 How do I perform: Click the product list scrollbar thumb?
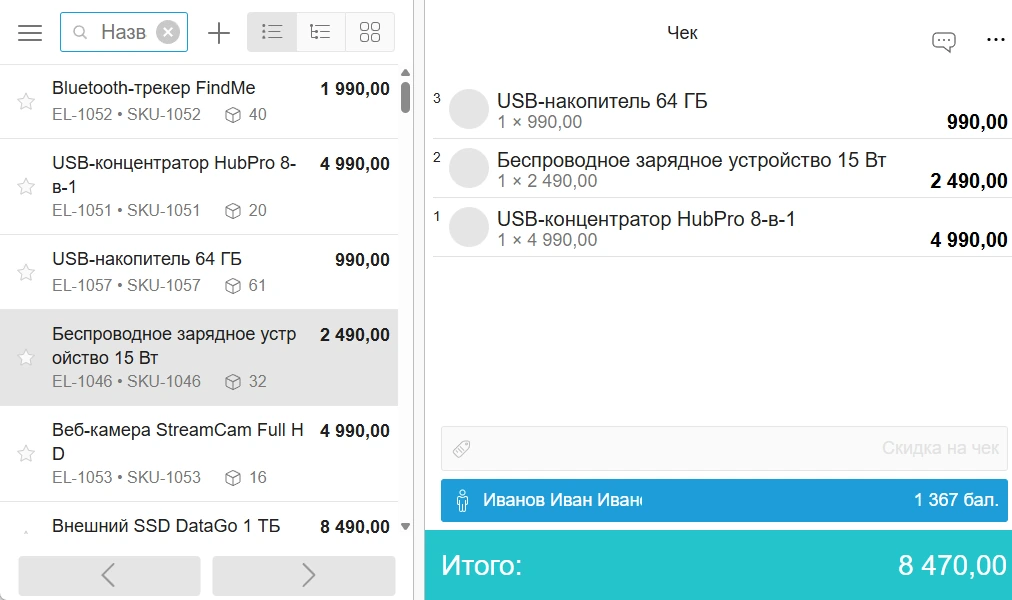[x=405, y=97]
